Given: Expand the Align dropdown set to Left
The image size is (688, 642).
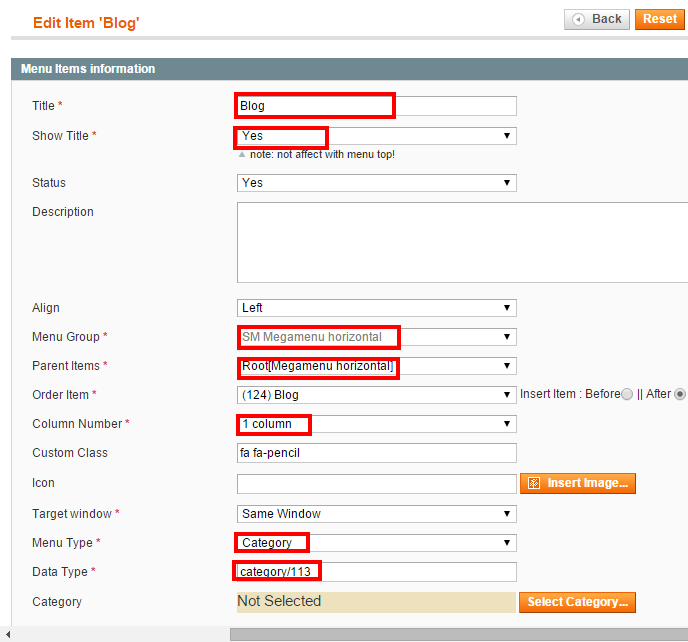Looking at the screenshot, I should (x=376, y=308).
